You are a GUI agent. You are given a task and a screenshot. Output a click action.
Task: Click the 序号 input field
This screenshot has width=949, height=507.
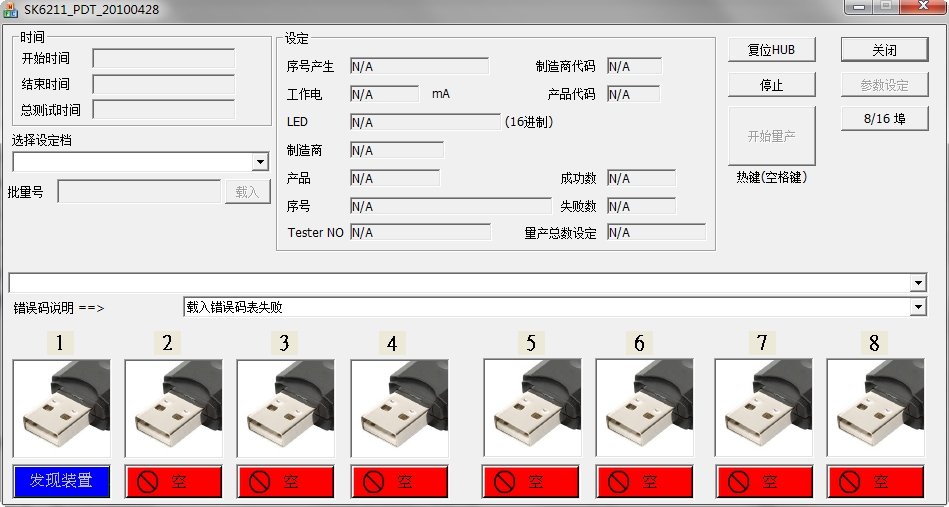click(x=450, y=206)
